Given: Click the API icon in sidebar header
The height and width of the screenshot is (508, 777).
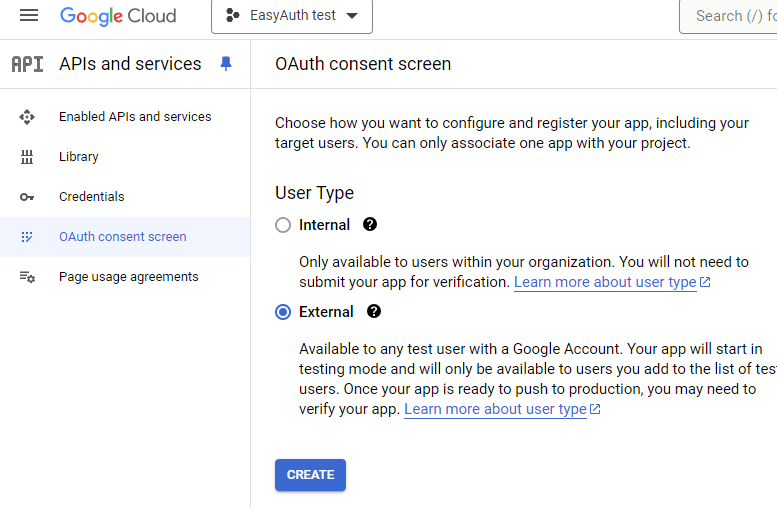Looking at the screenshot, I should coord(27,64).
